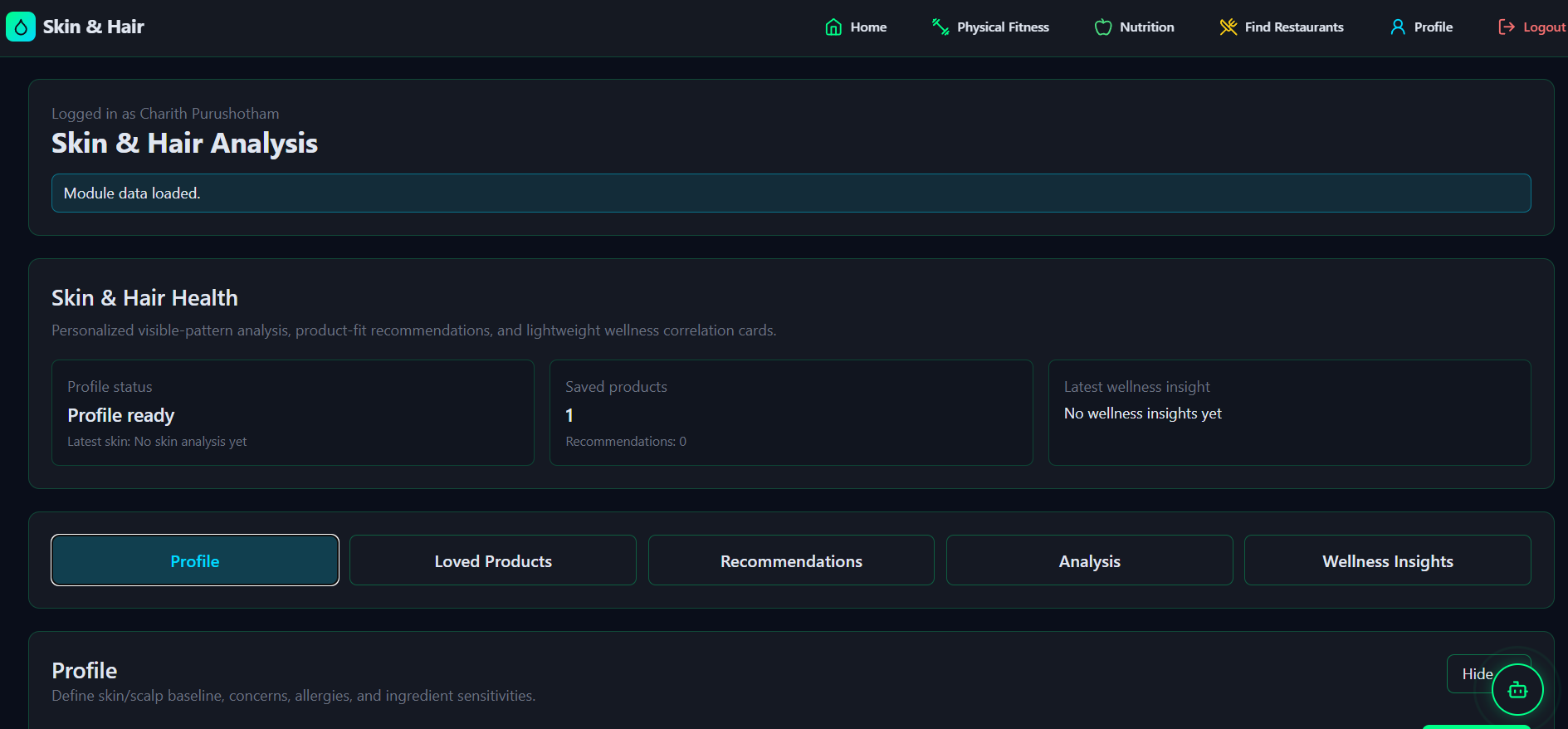
Task: Click the 'Latest wellness insight' label
Action: click(x=1136, y=387)
